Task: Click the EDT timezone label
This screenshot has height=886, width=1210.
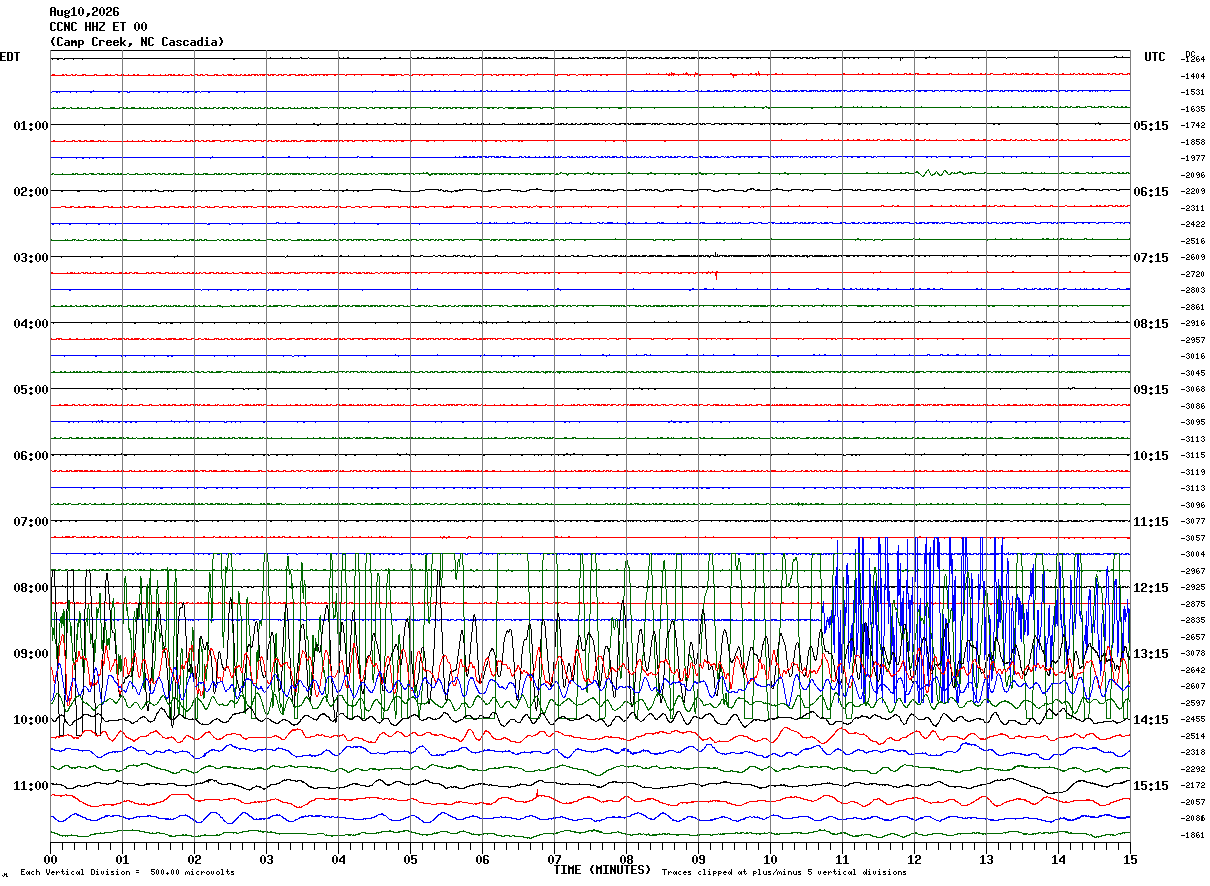Action: pyautogui.click(x=10, y=57)
